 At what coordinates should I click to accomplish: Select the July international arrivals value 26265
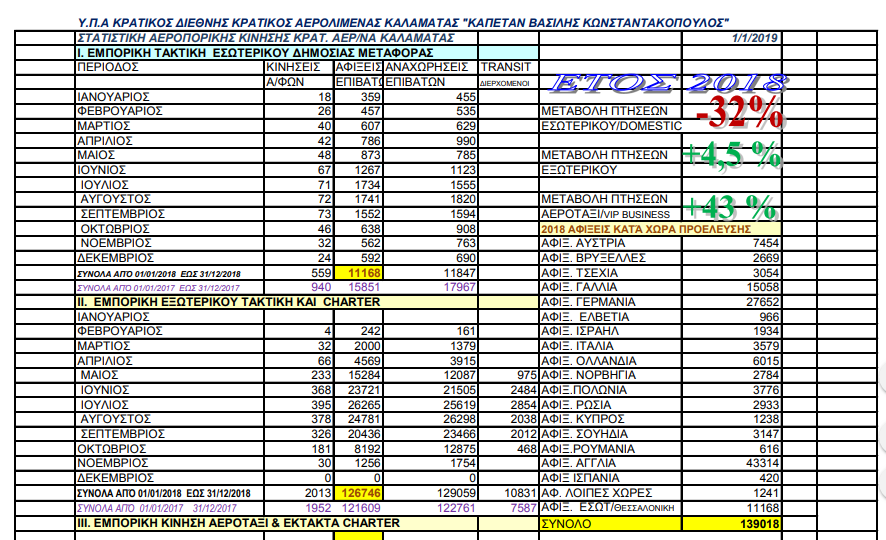point(364,405)
